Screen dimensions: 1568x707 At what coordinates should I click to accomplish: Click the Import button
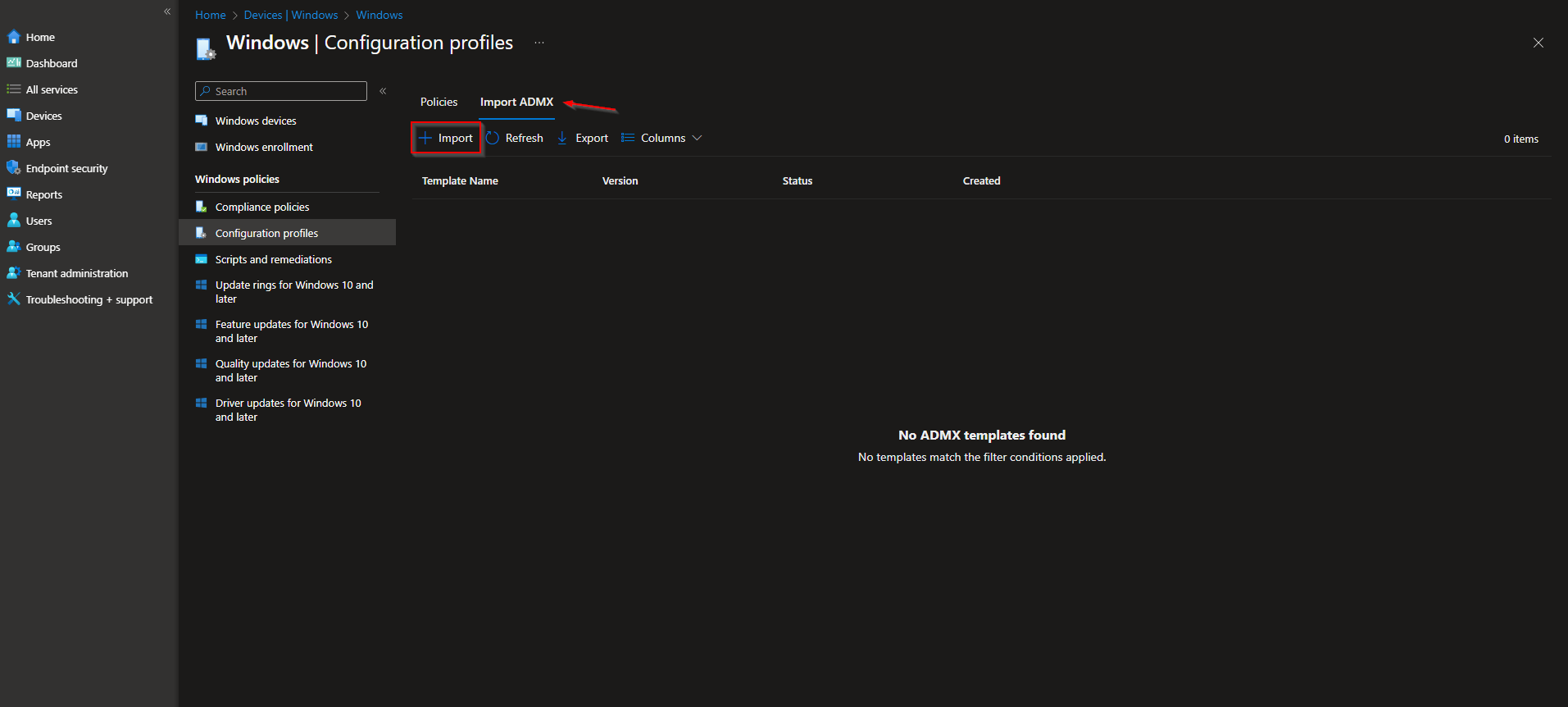(447, 138)
